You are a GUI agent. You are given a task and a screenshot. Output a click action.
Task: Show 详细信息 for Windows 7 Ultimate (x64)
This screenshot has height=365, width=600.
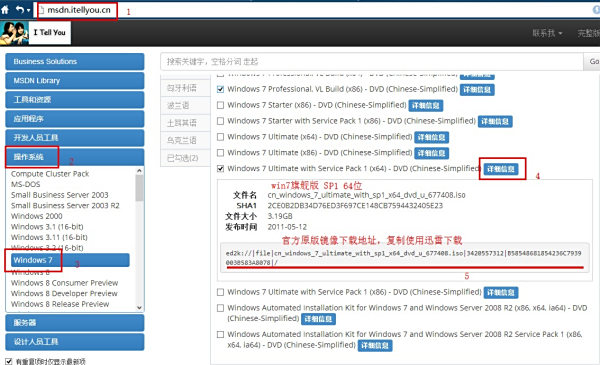tap(432, 137)
